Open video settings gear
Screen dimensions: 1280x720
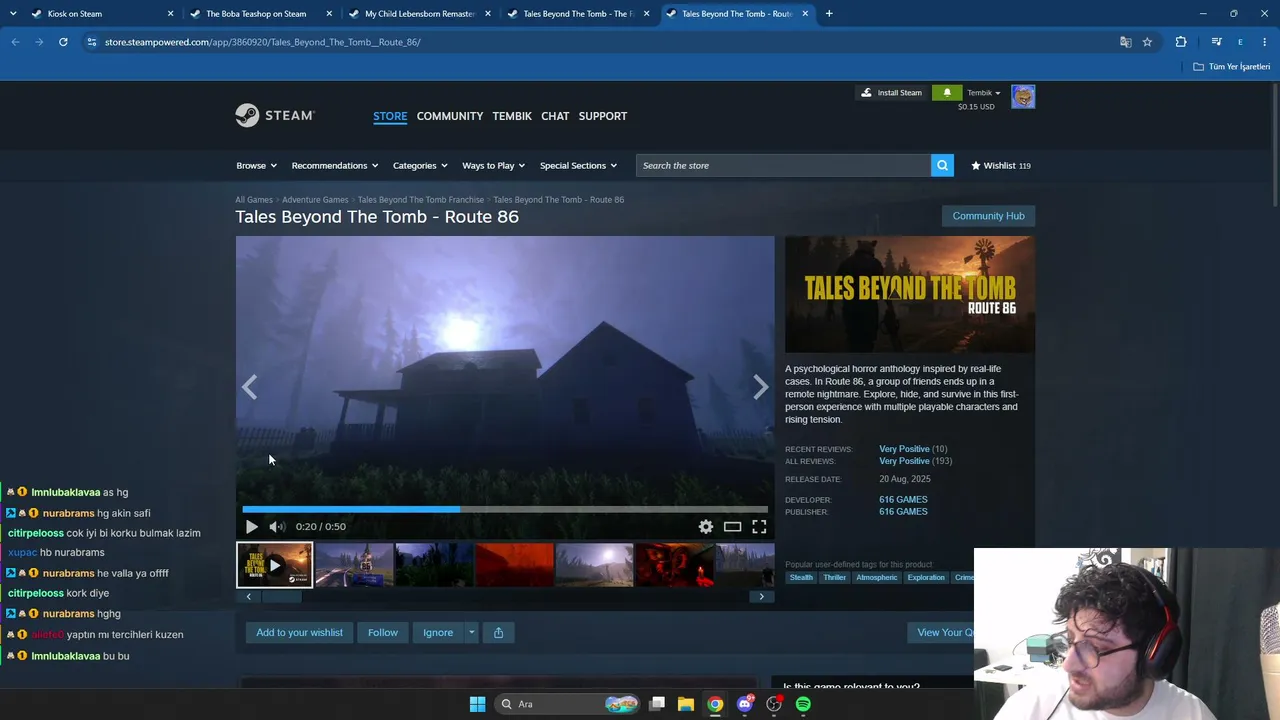[x=706, y=527]
